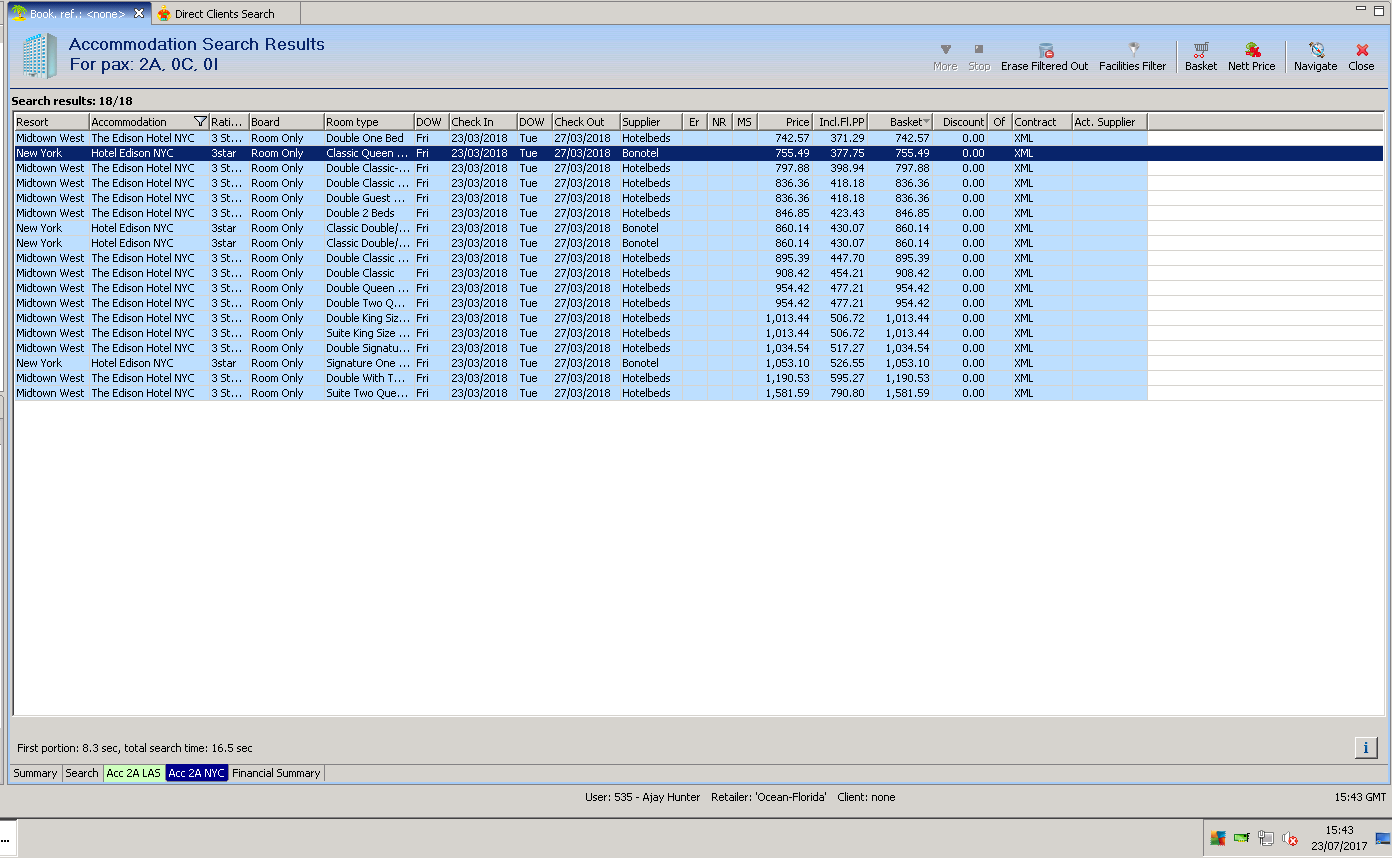Open the Financial Summary tab
Viewport: 1392px width, 858px height.
pyautogui.click(x=276, y=773)
